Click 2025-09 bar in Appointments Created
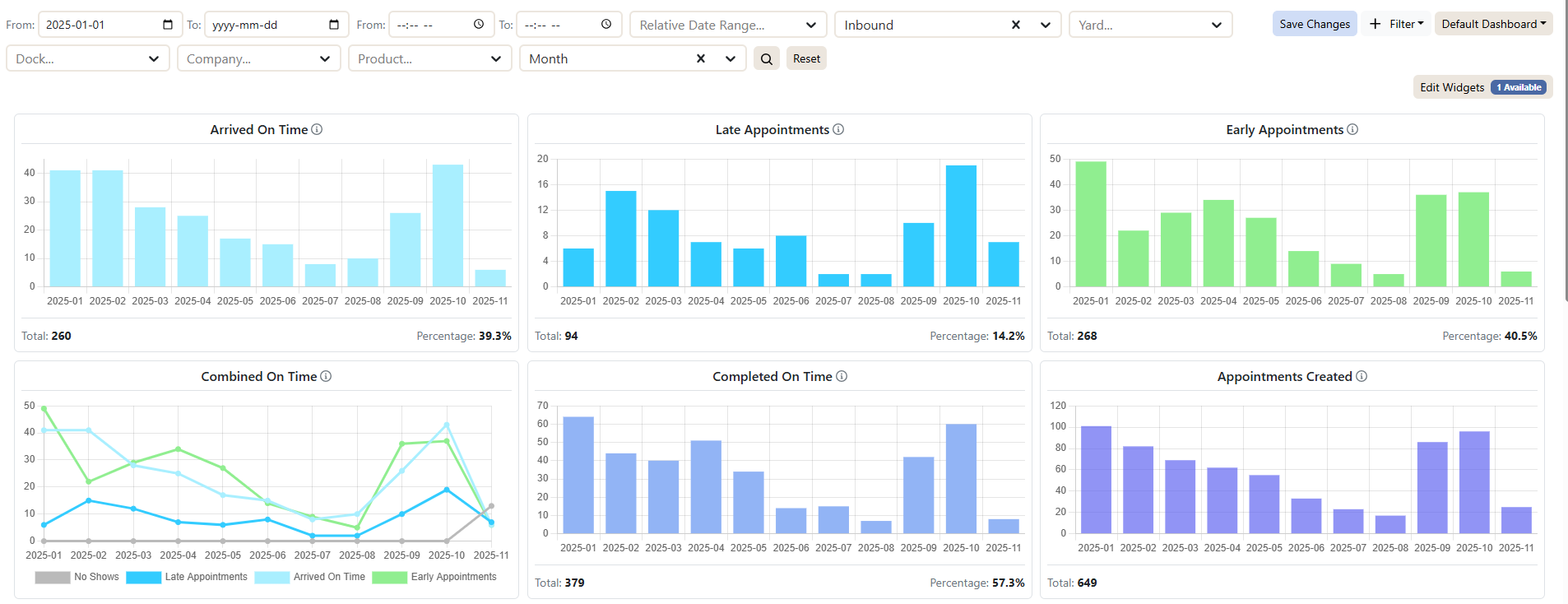The height and width of the screenshot is (604, 1568). [x=1432, y=488]
